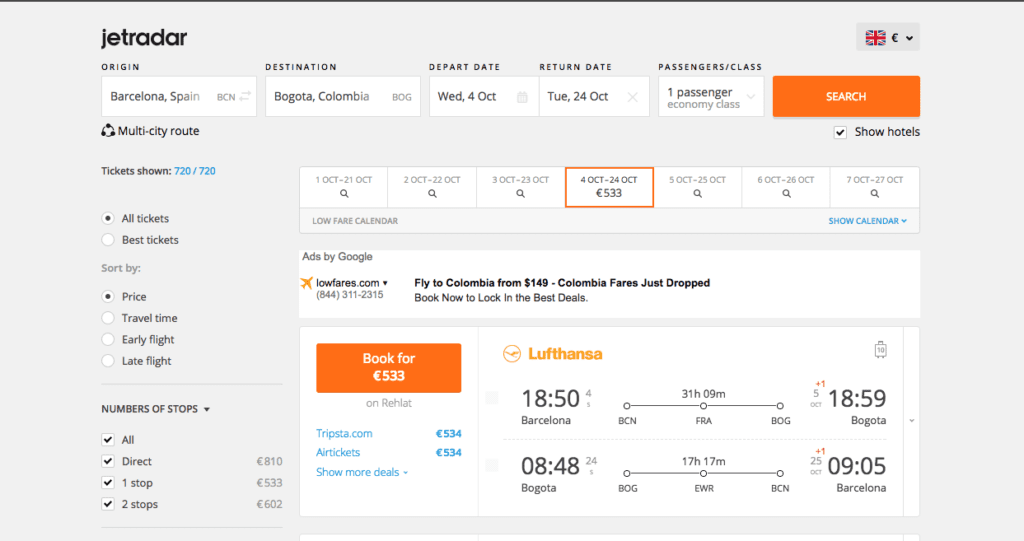Click the Multi-city route icon
This screenshot has height=541, width=1024.
(108, 131)
